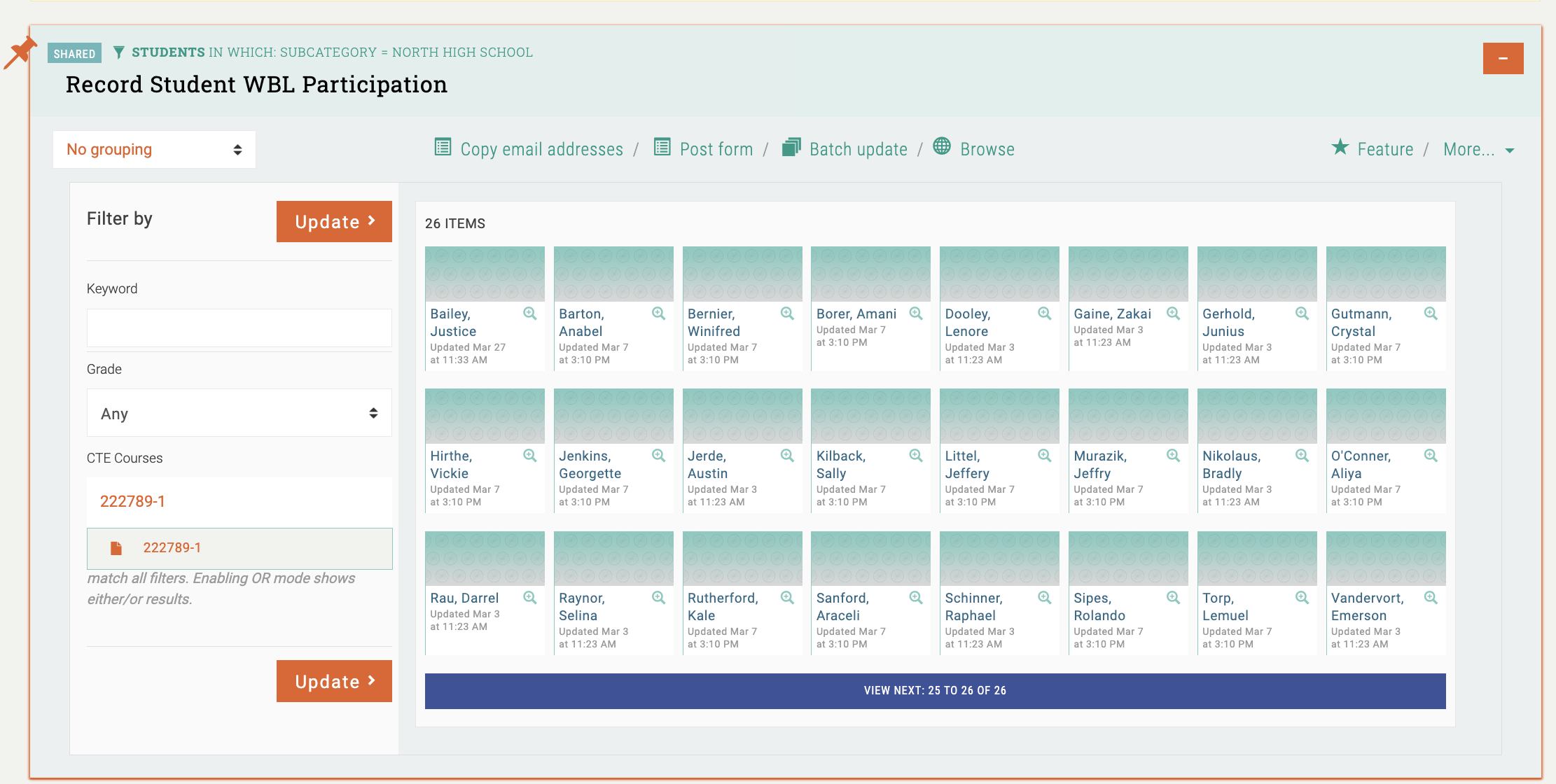Click the Browse link

987,149
